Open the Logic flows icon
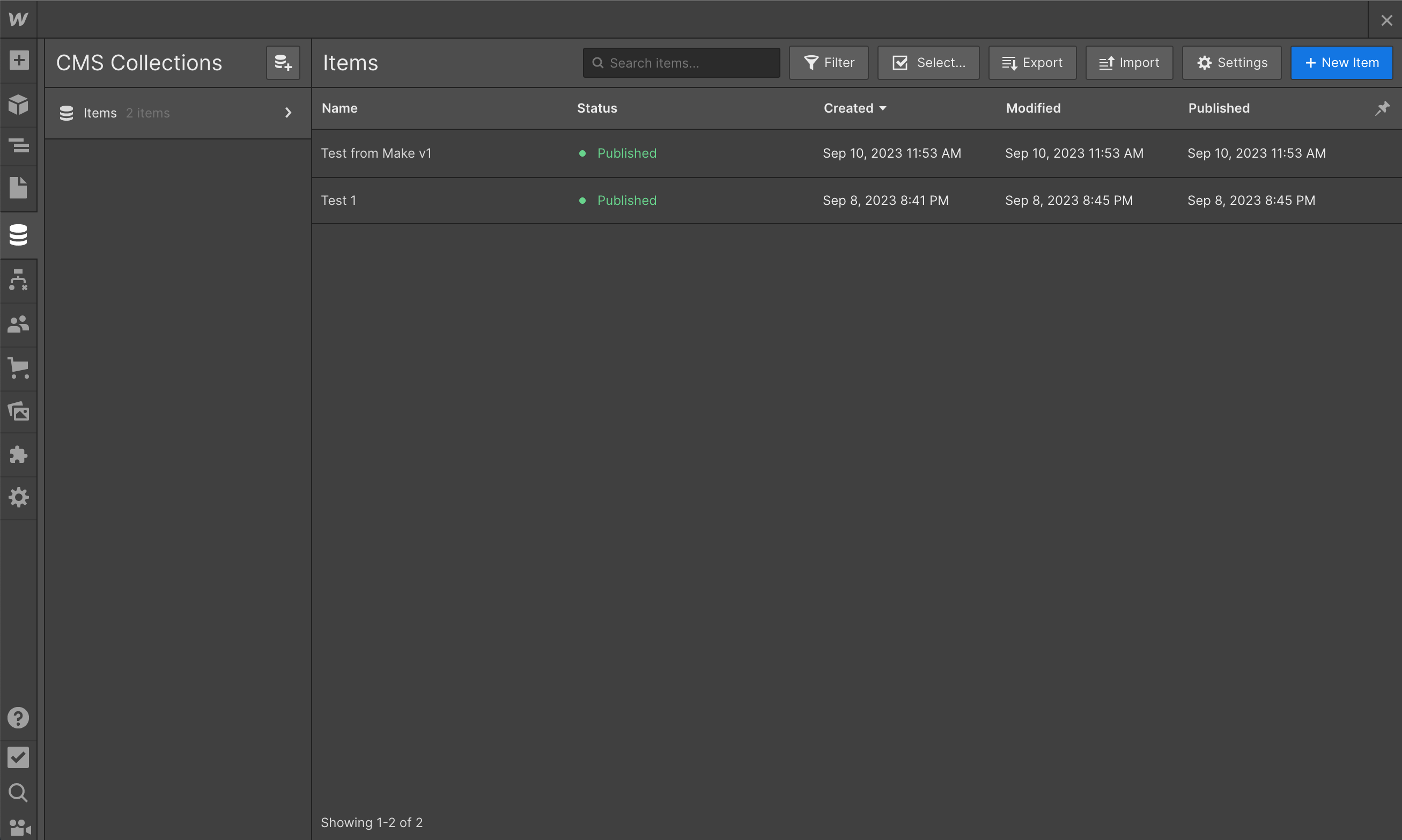Screen dimensions: 1402x840 click(19, 280)
